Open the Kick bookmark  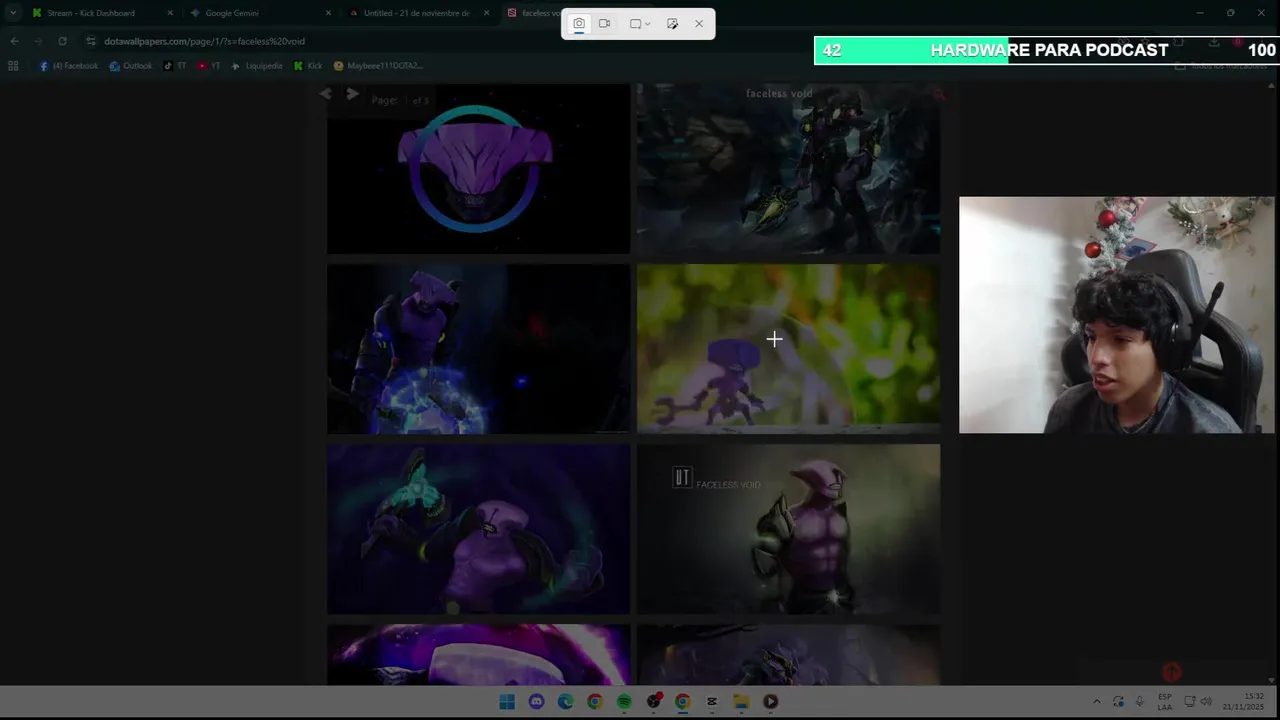tap(308, 66)
